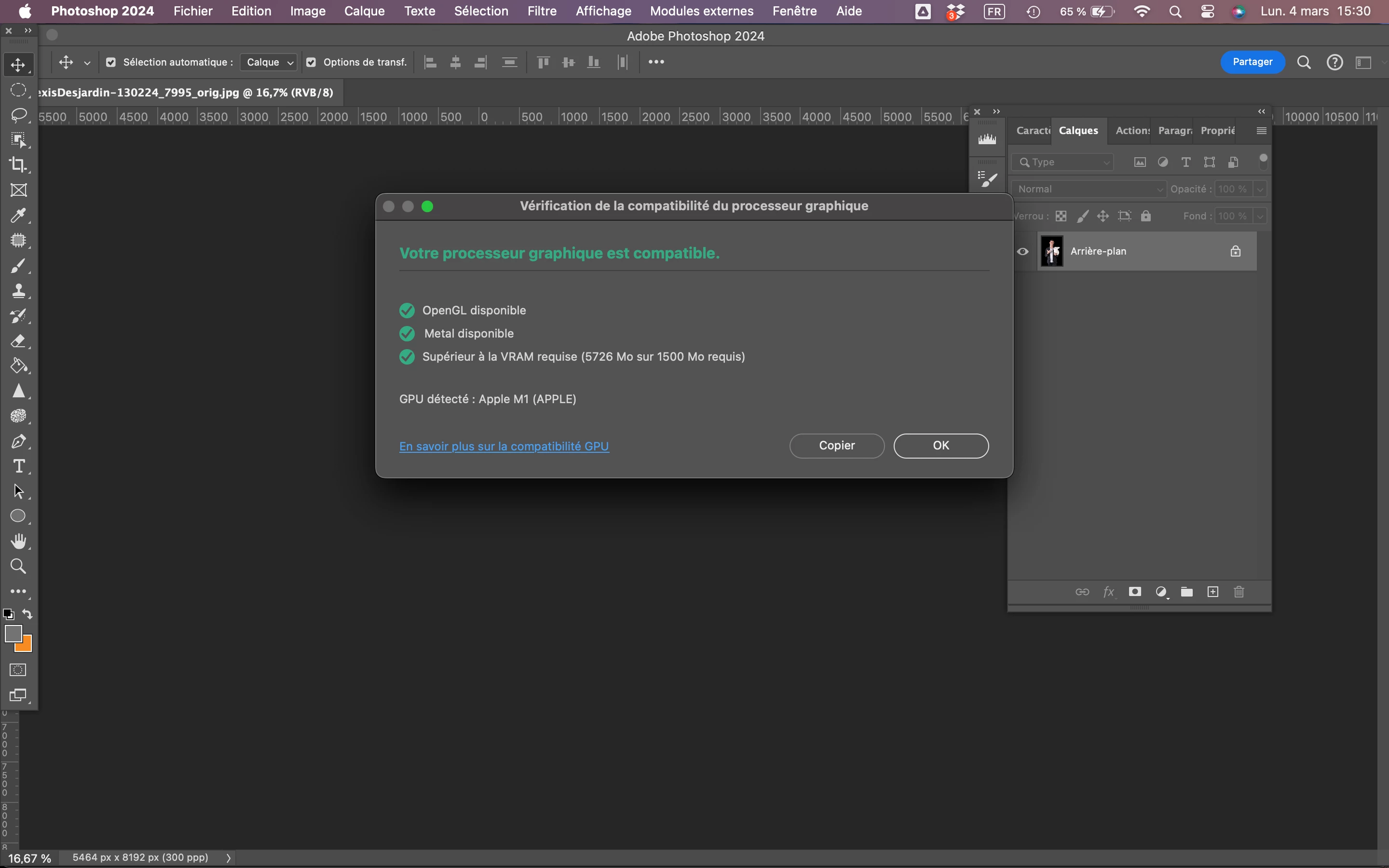
Task: Open the Normal blend mode dropdown
Action: coord(1089,190)
